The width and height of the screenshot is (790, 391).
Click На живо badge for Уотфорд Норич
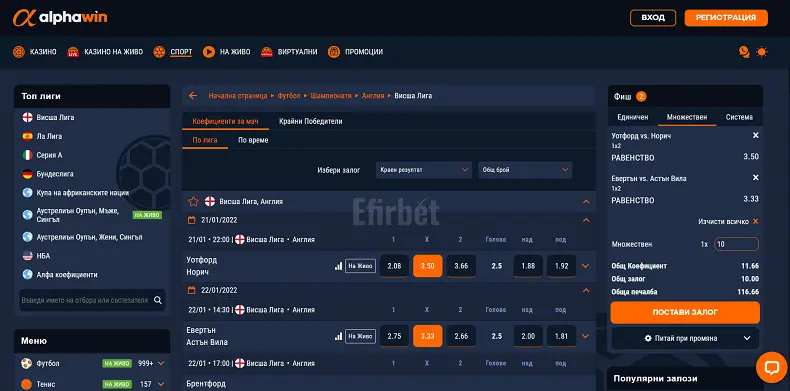click(x=360, y=266)
